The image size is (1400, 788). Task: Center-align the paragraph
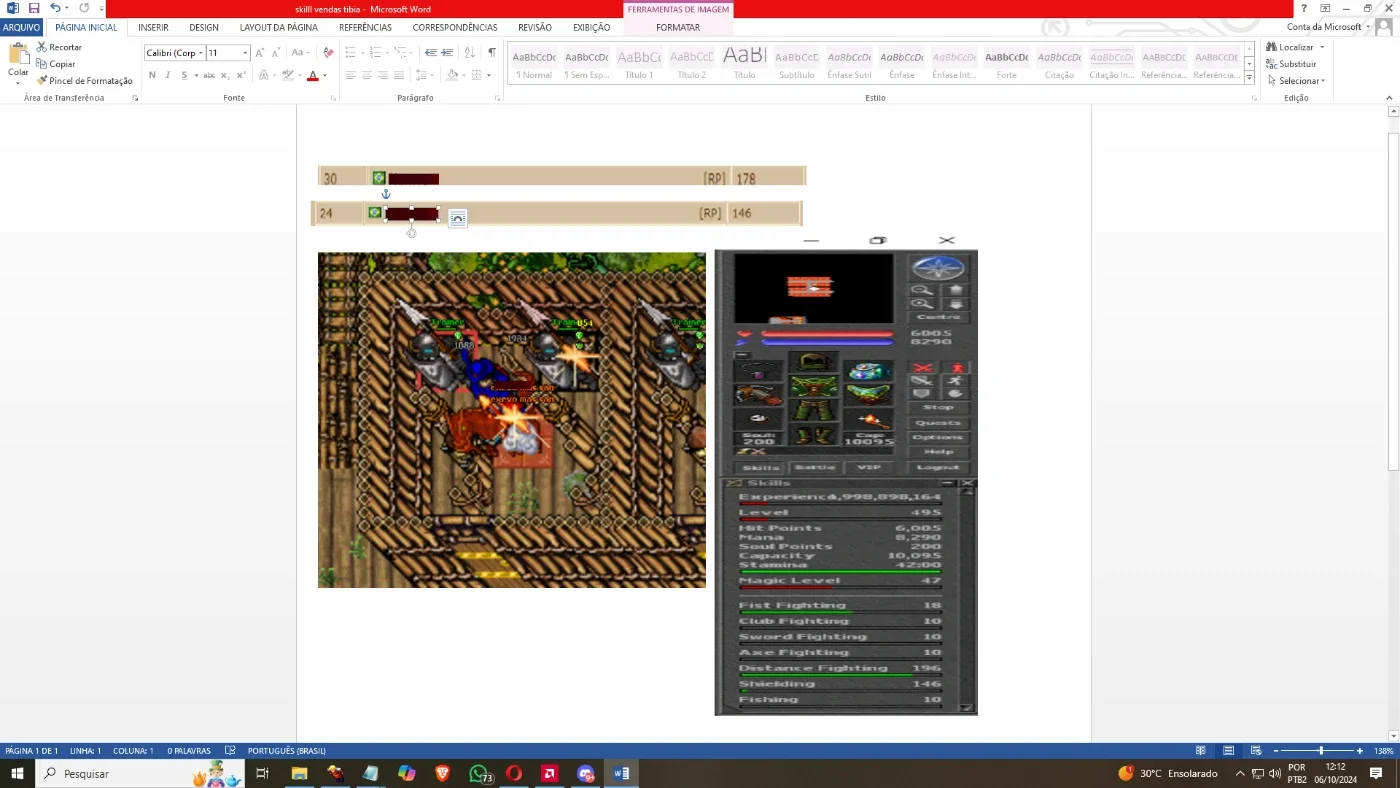pos(367,75)
